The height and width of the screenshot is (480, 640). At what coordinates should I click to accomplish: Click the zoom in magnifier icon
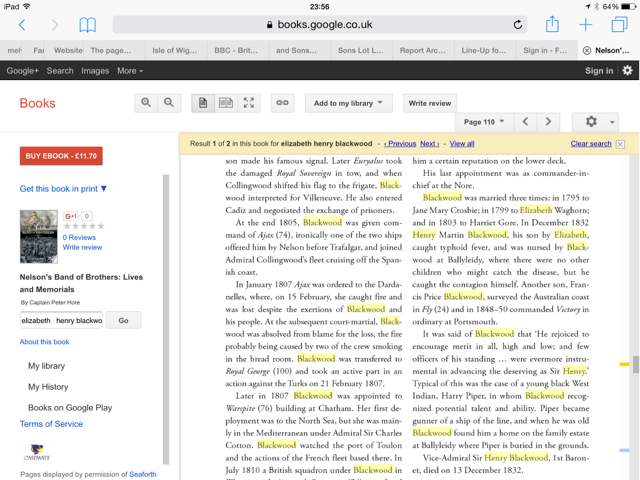(146, 103)
